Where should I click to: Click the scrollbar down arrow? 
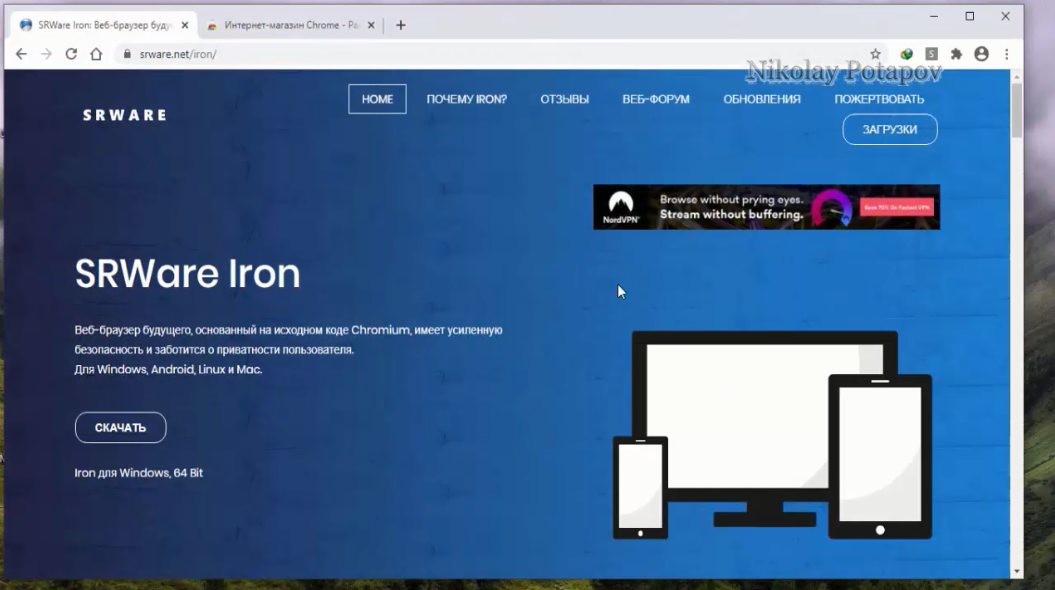(1016, 571)
